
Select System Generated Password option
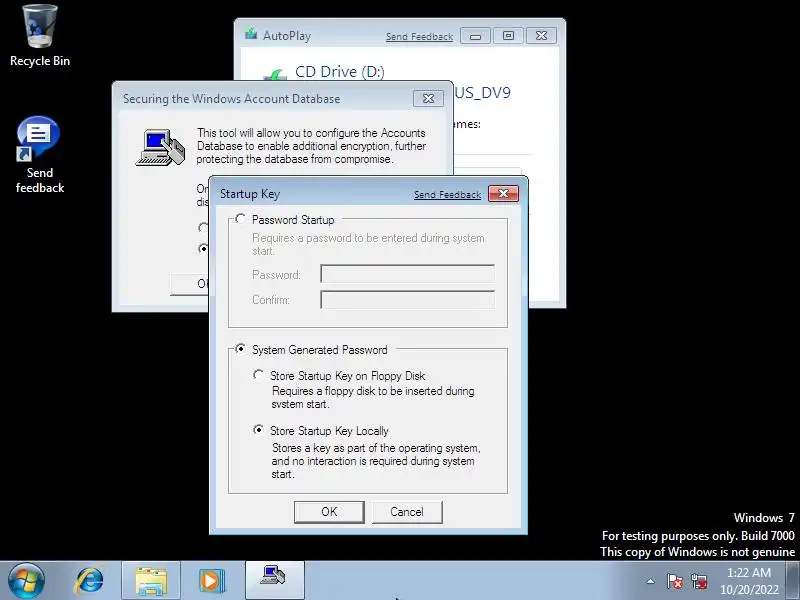pos(240,349)
